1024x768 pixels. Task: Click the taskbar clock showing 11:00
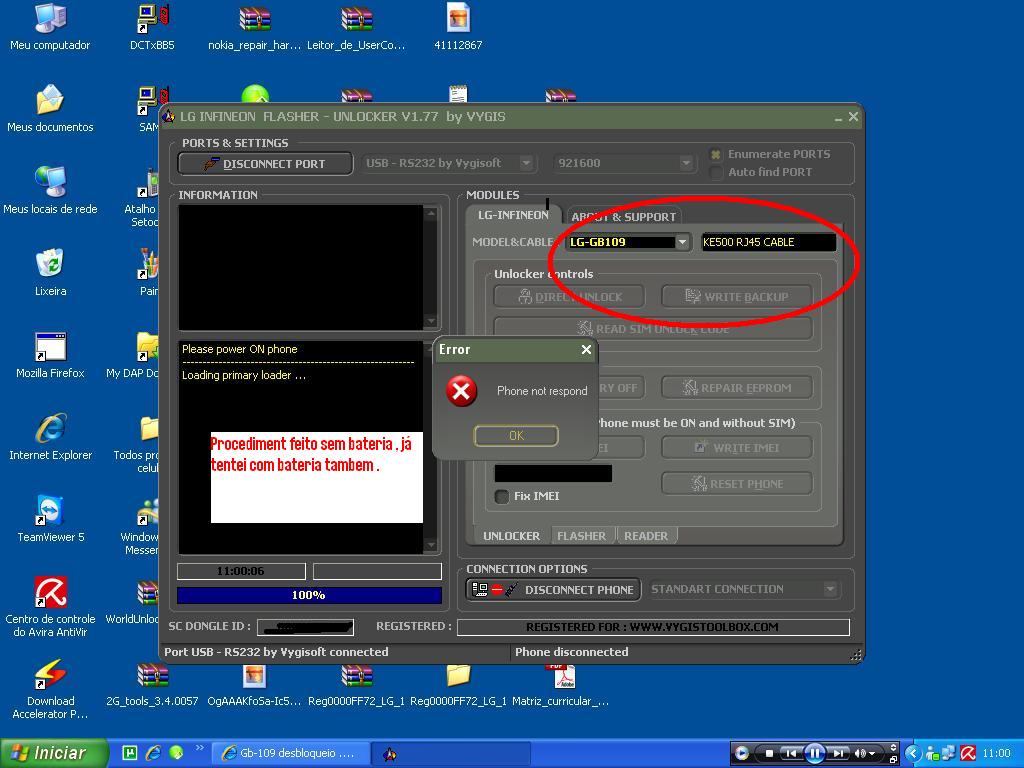(x=997, y=753)
